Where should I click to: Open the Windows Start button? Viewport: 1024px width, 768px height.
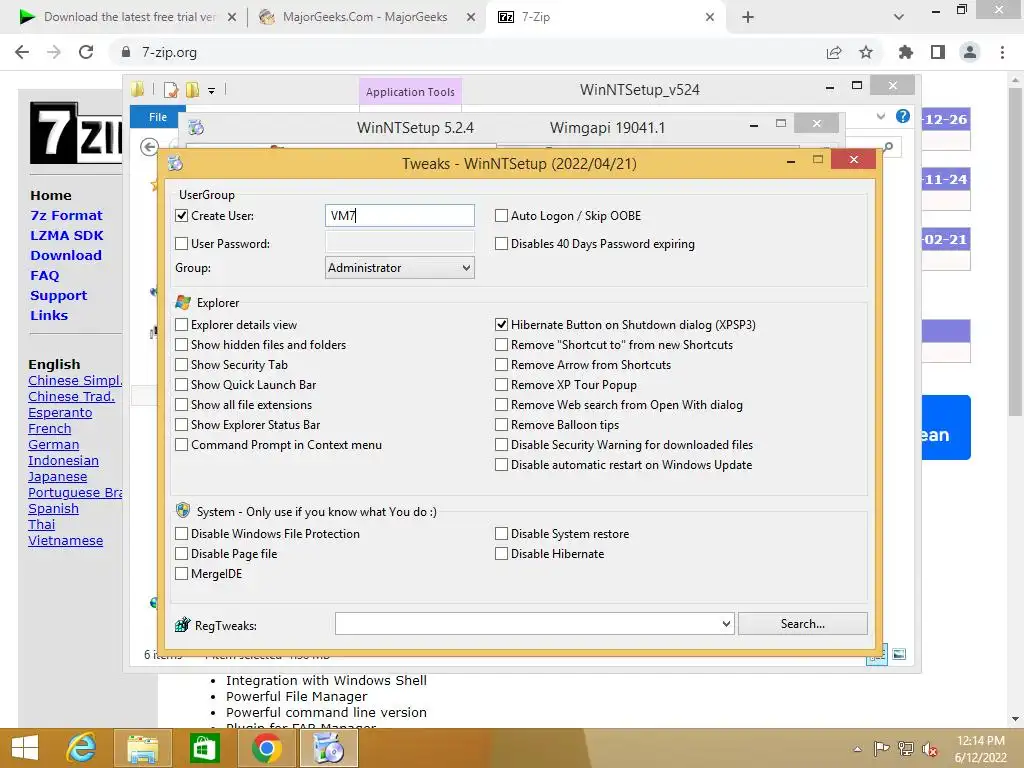(x=25, y=748)
